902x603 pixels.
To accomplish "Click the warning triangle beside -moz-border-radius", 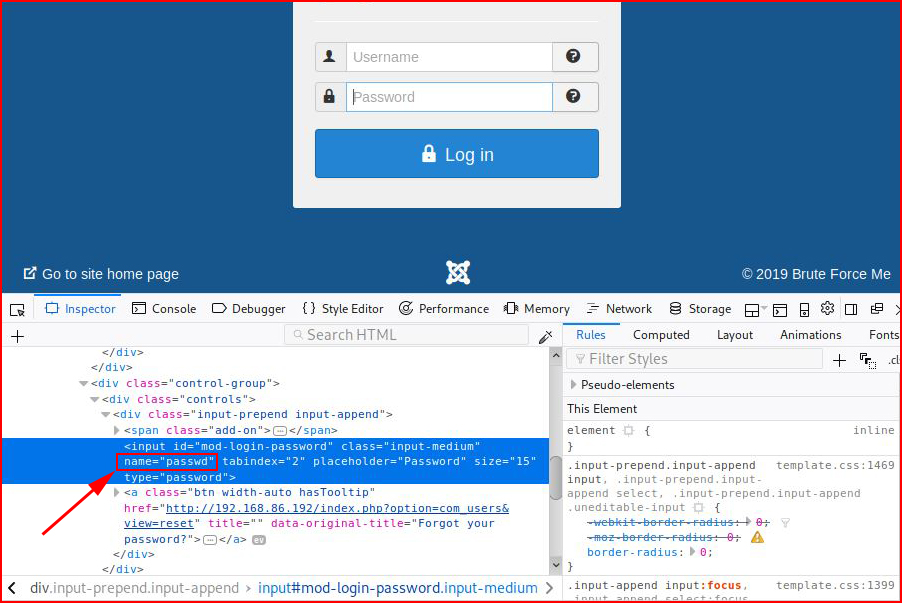I will (x=757, y=537).
